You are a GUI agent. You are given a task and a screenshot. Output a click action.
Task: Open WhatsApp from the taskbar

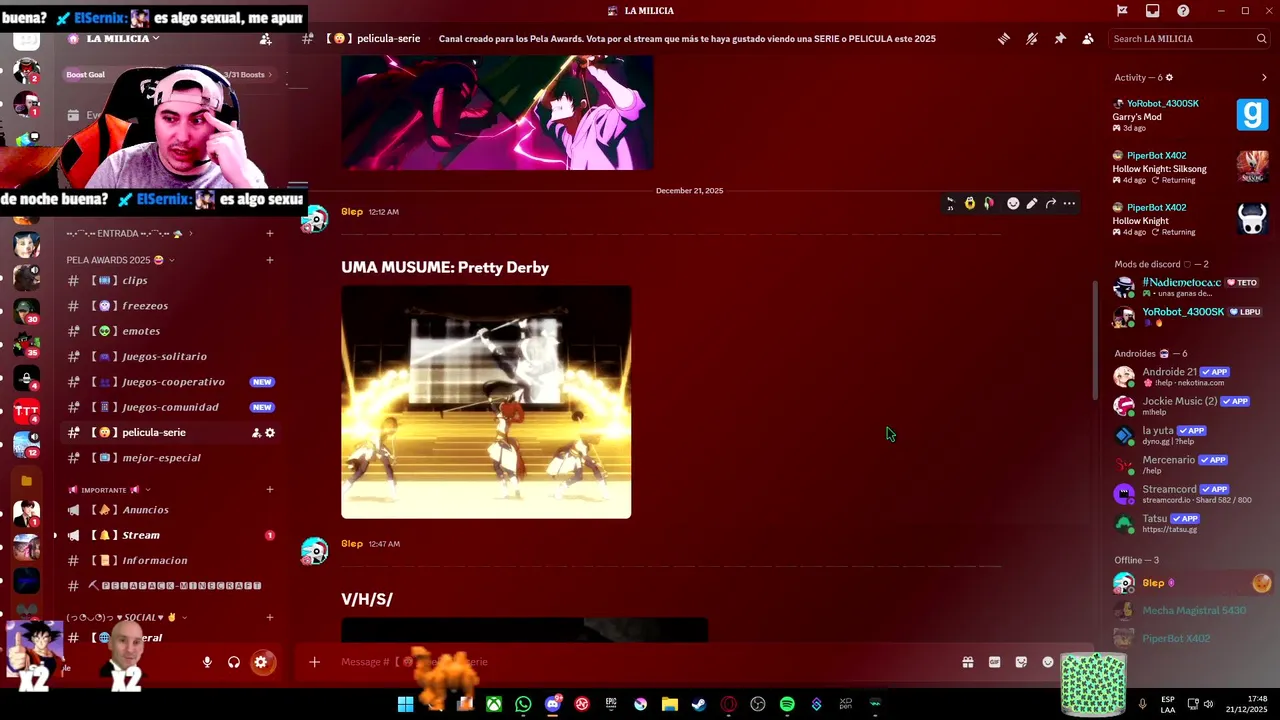point(523,704)
